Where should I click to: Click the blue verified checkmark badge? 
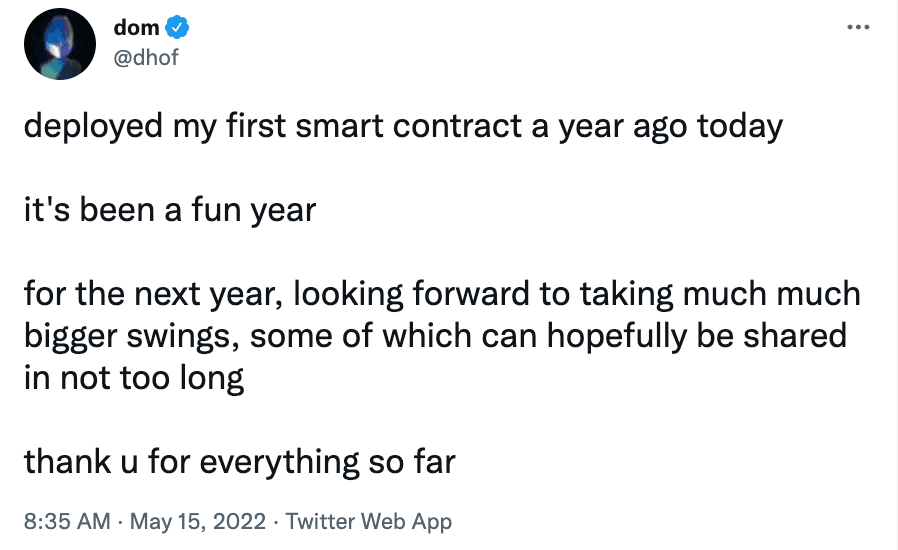[x=178, y=27]
